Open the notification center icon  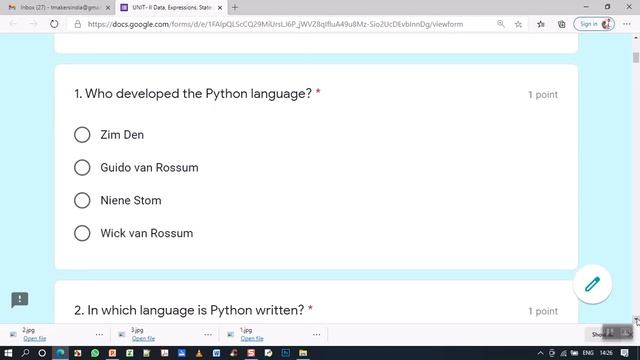click(x=625, y=353)
